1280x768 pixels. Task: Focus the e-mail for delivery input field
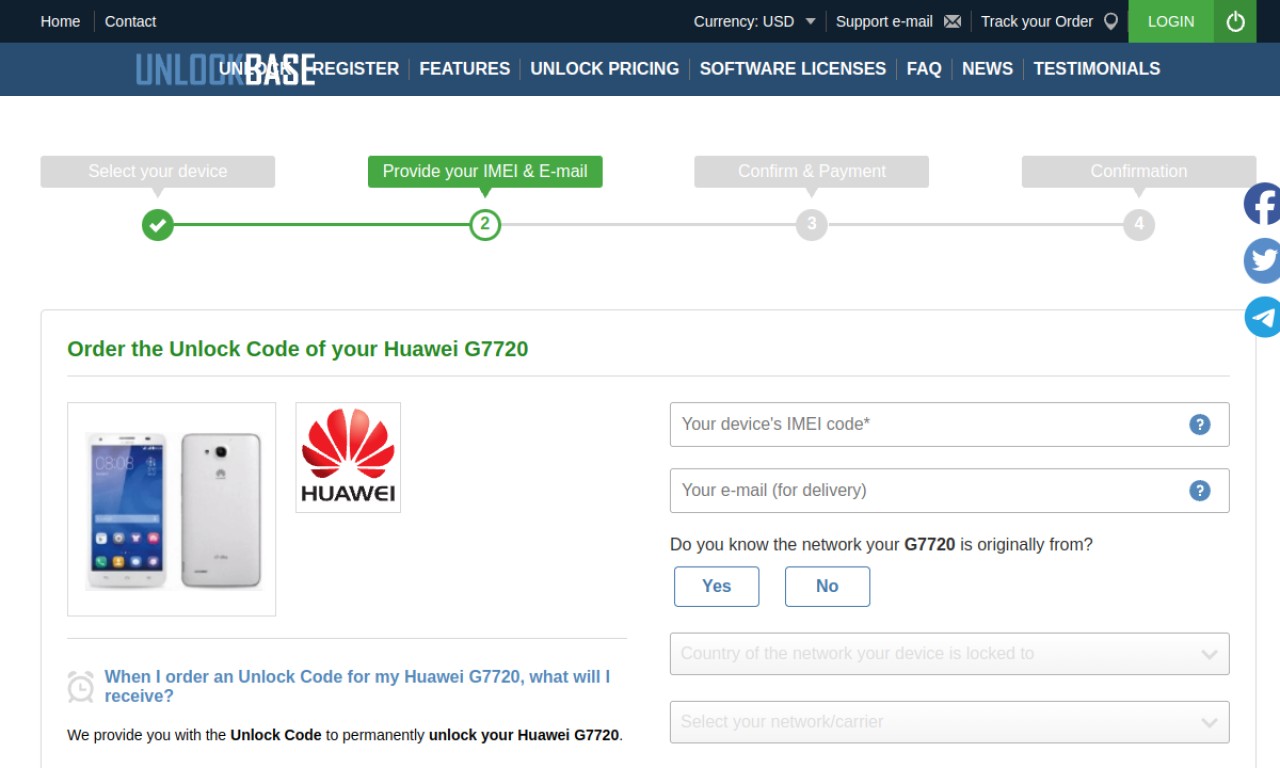tap(949, 490)
